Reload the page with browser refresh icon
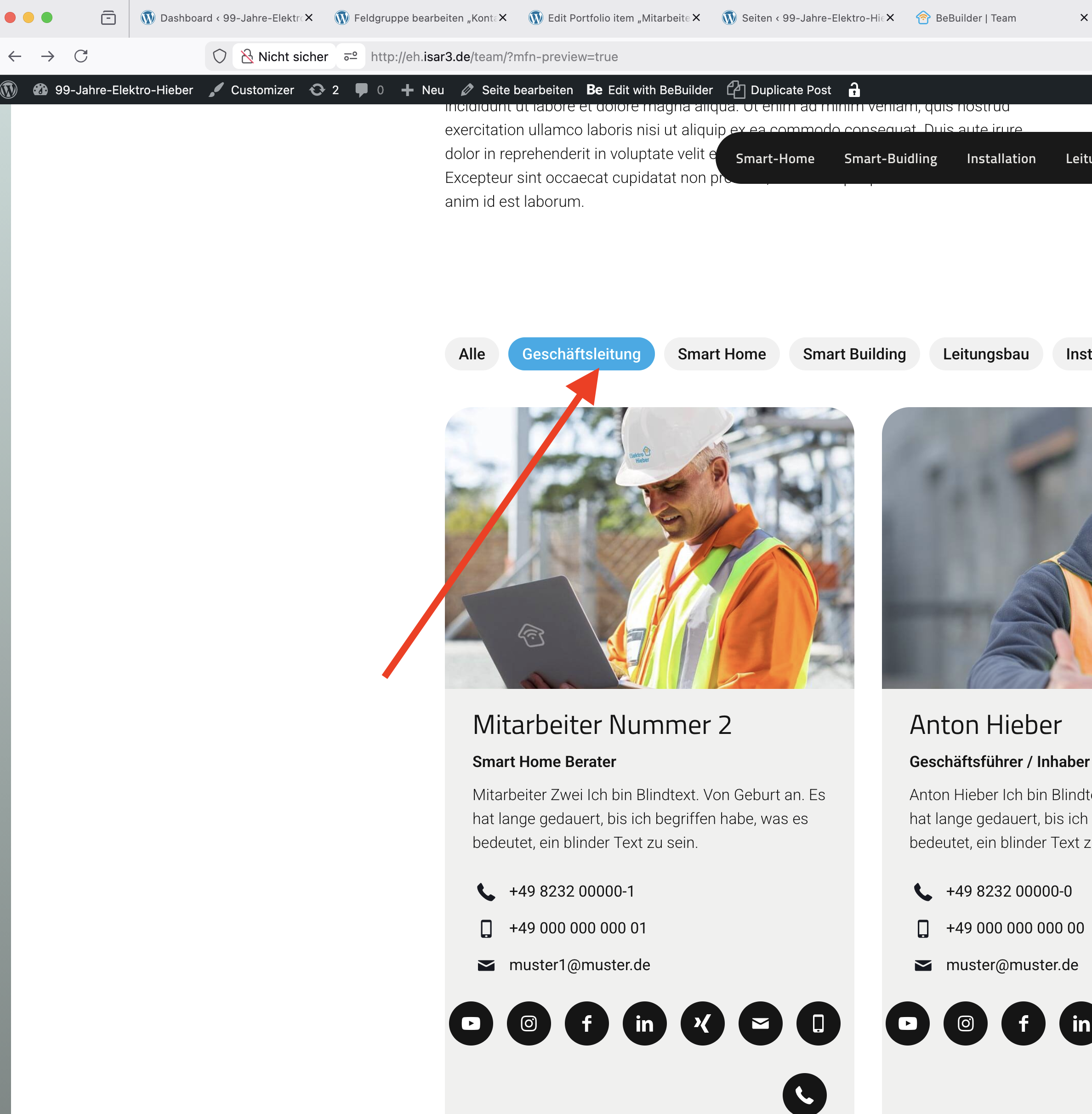 coord(81,56)
